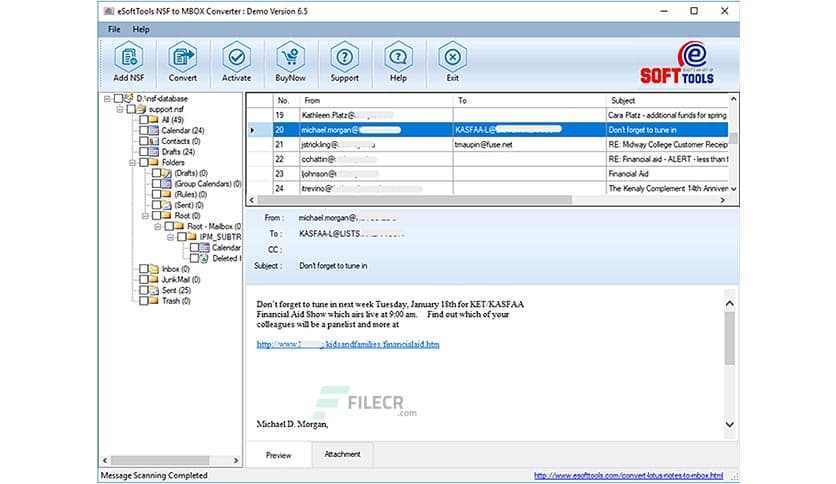This screenshot has height=484, width=836.
Task: Click the folder tree horizontal scrollbar thumb
Action: 159,460
